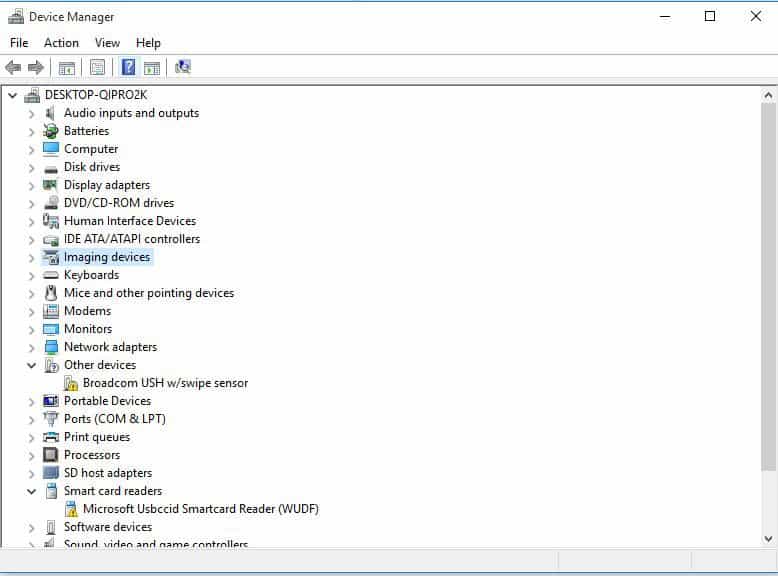Open the View menu
The height and width of the screenshot is (576, 778).
click(107, 43)
